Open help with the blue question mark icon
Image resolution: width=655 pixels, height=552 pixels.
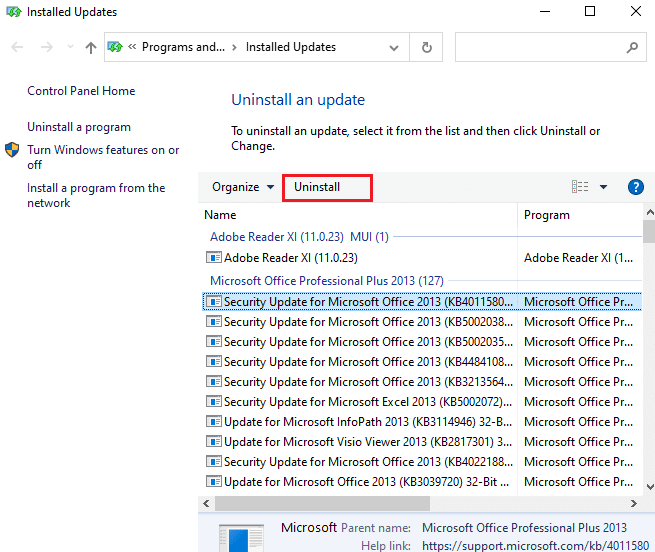[x=635, y=187]
